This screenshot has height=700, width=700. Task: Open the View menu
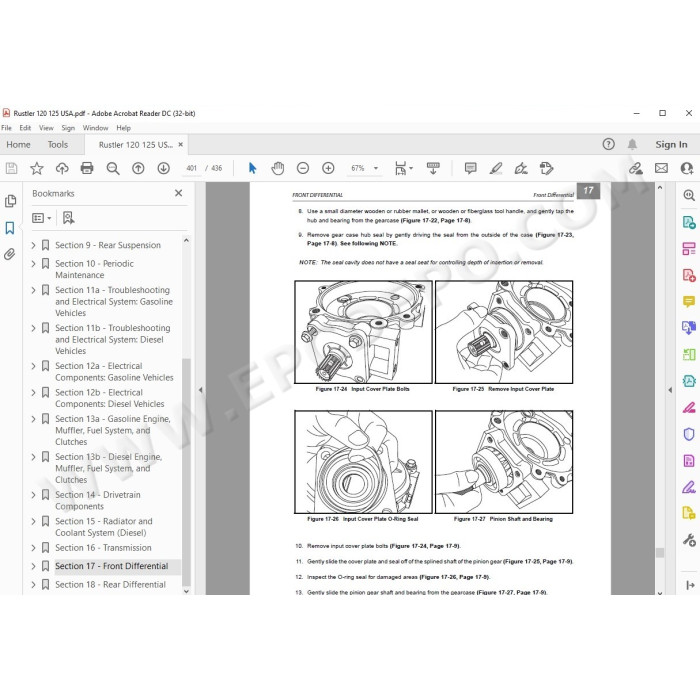(46, 128)
